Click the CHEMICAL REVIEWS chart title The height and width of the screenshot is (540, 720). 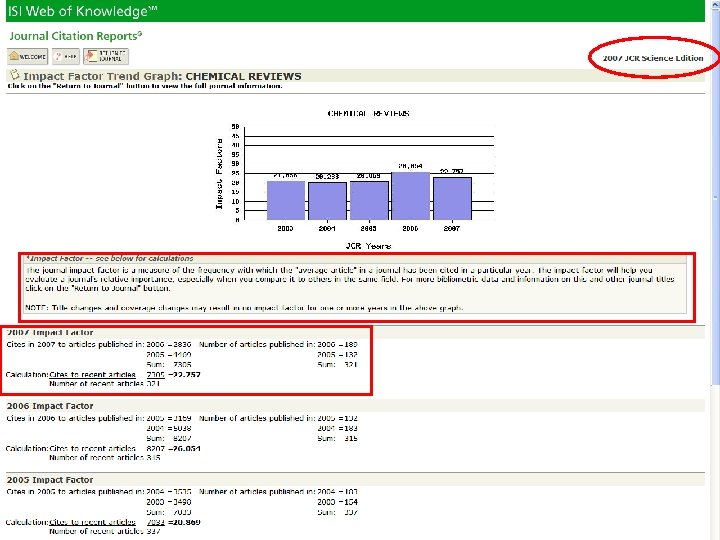click(x=368, y=113)
